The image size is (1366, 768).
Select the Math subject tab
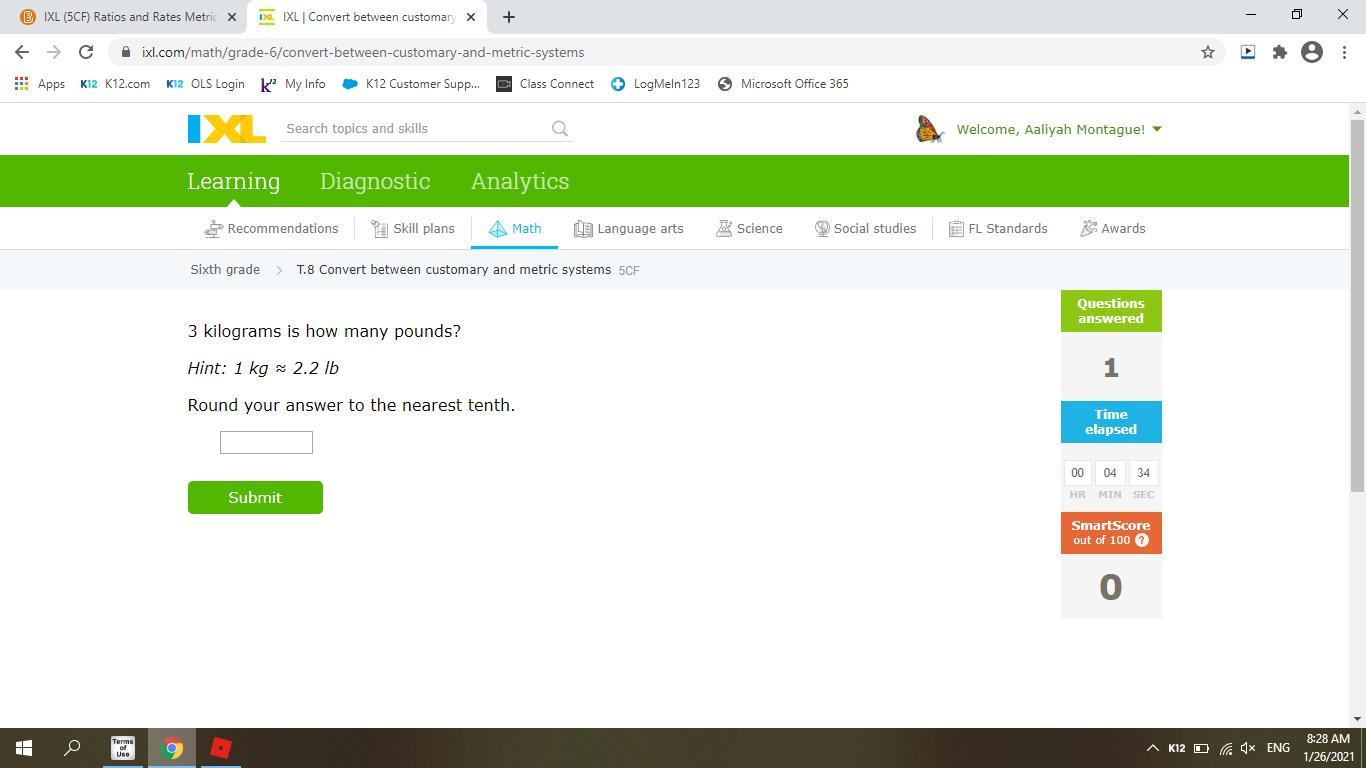pyautogui.click(x=515, y=229)
